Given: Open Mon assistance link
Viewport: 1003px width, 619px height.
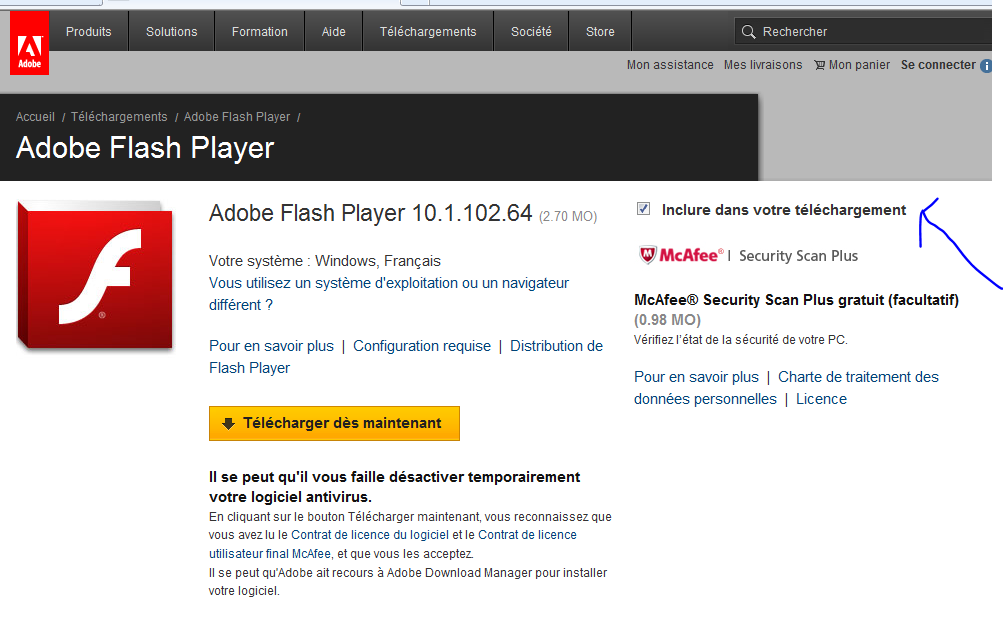Looking at the screenshot, I should pyautogui.click(x=670, y=65).
